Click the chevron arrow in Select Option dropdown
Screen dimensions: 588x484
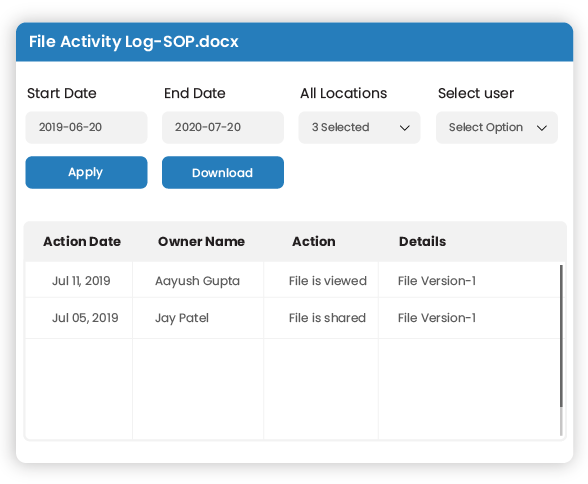coord(542,128)
